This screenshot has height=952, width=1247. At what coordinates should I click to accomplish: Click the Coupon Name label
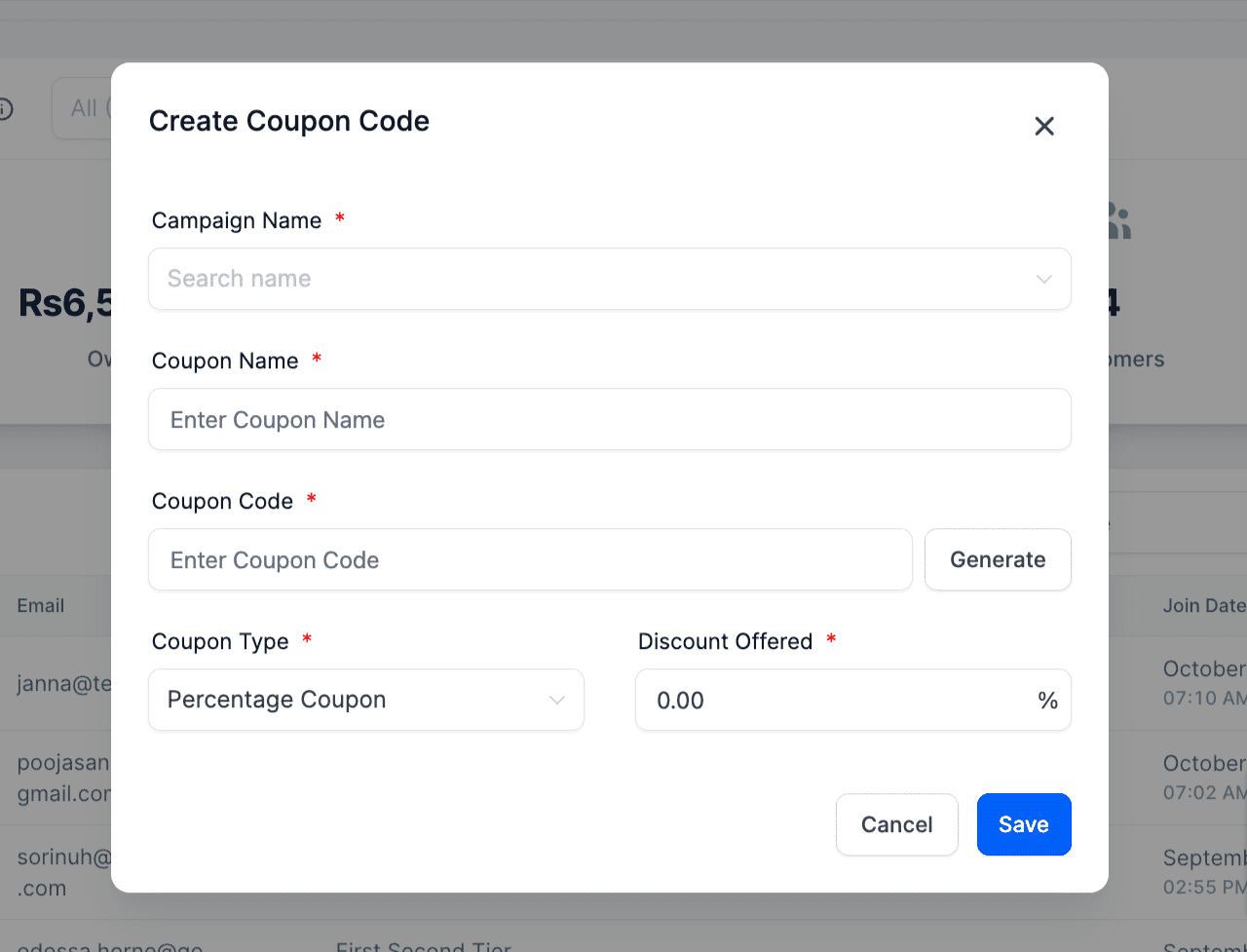(x=225, y=361)
